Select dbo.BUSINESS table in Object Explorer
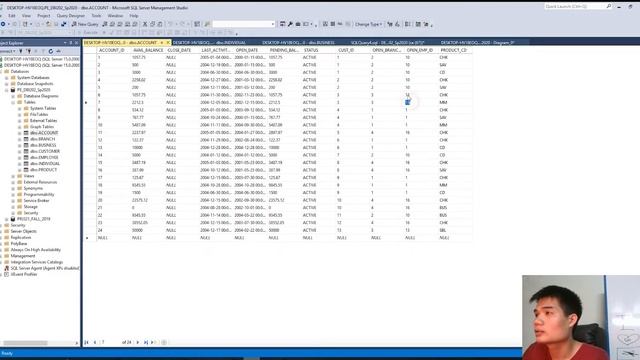The height and width of the screenshot is (360, 640). click(43, 145)
